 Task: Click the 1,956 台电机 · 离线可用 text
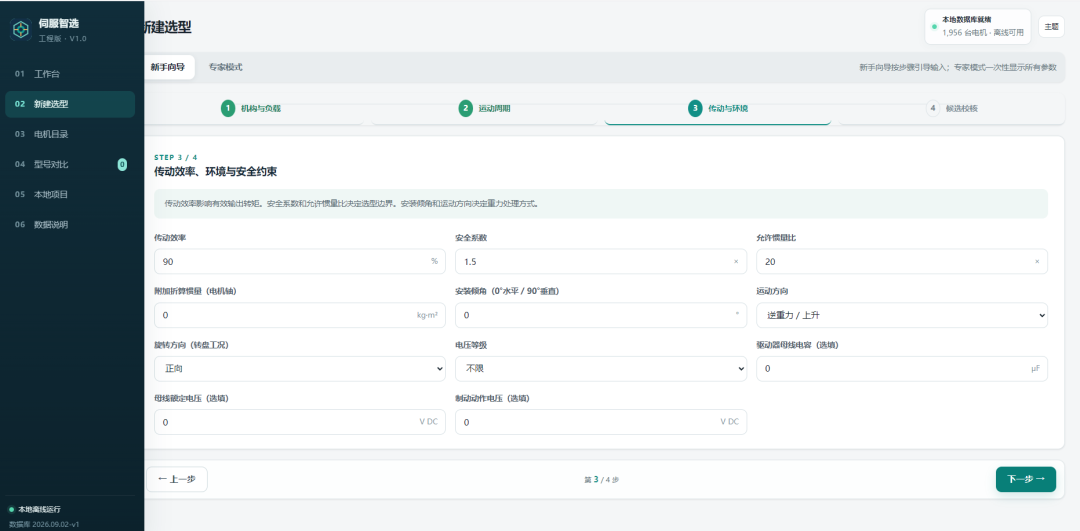pos(983,32)
